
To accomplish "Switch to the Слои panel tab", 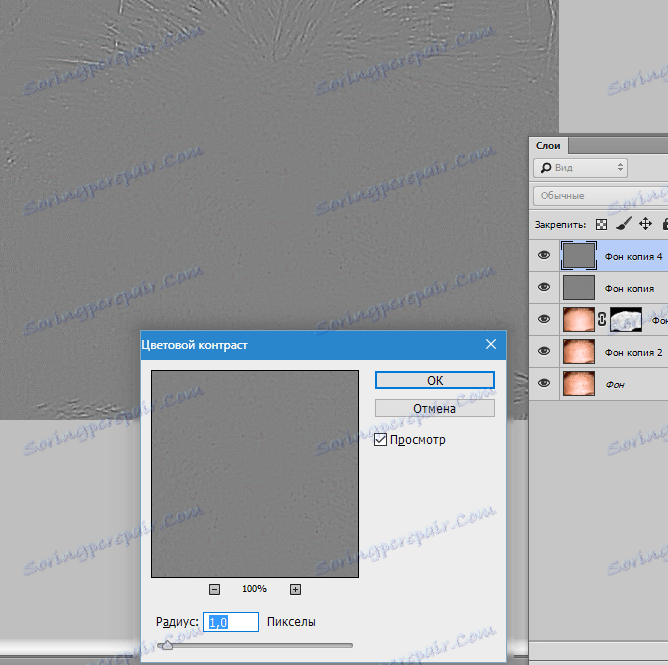I will [x=548, y=146].
